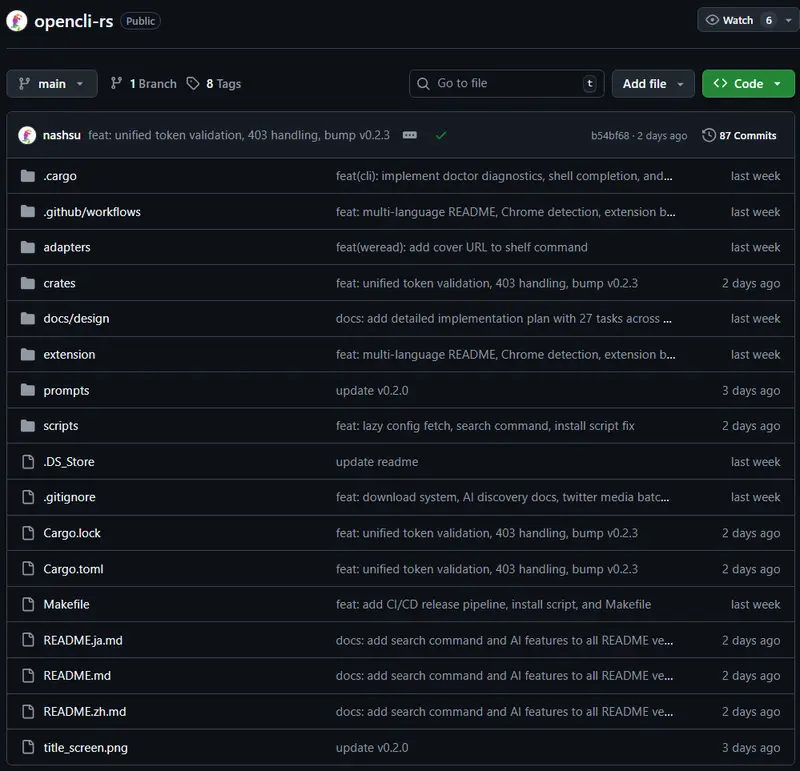
Task: Open the opencli-rs repository avatar icon
Action: coord(16,20)
